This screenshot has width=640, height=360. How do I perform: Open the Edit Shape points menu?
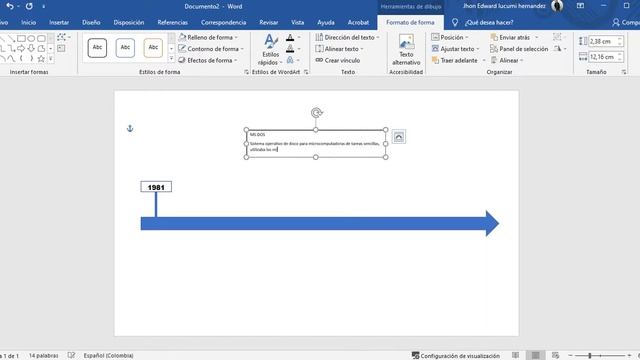pyautogui.click(x=63, y=37)
